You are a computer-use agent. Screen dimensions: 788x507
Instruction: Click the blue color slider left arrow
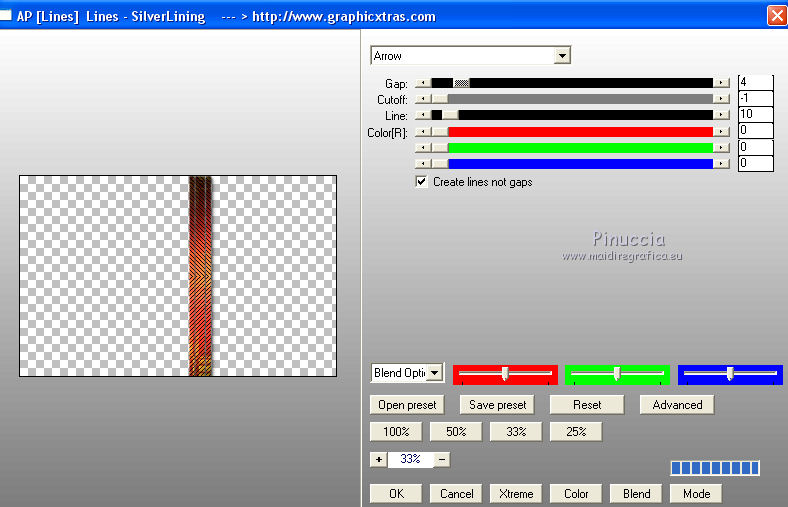click(x=423, y=163)
